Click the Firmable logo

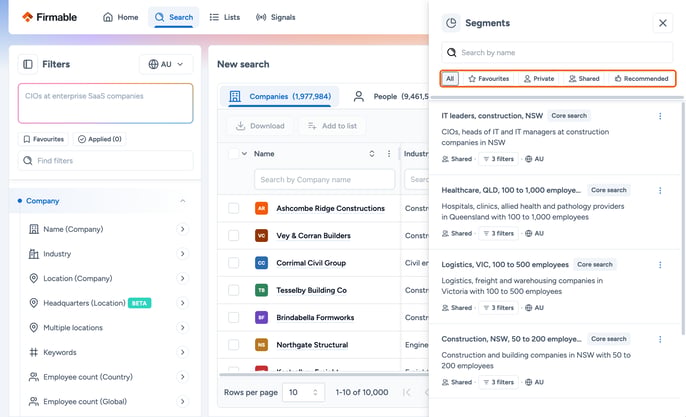49,17
